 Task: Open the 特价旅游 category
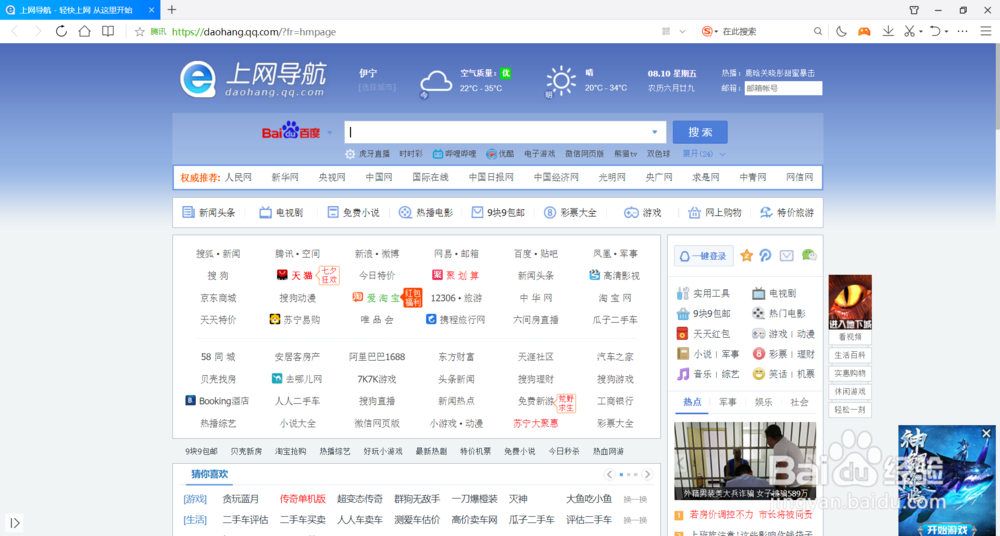(787, 212)
